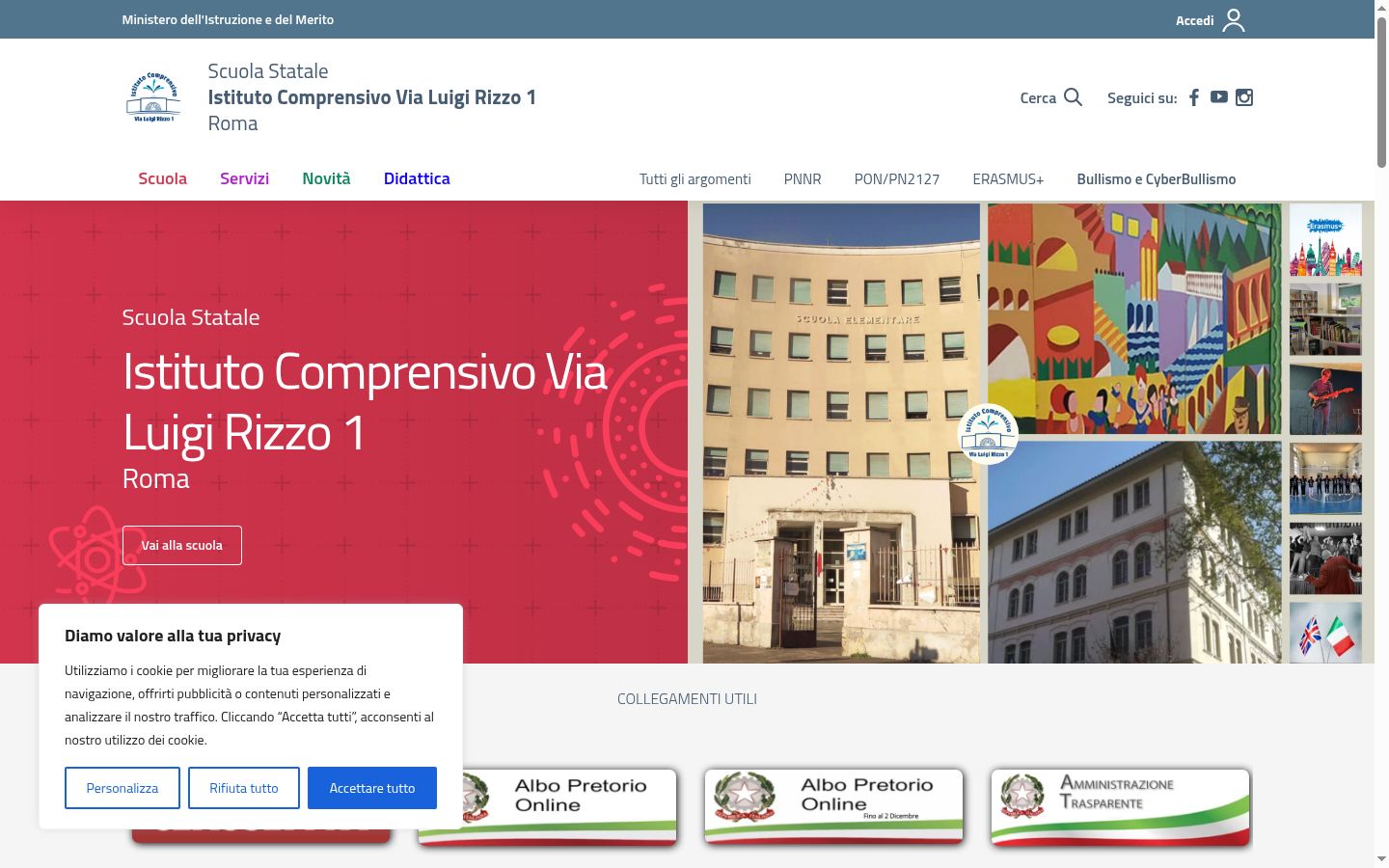Open the Didattica menu
Image resolution: width=1389 pixels, height=868 pixels.
(417, 178)
